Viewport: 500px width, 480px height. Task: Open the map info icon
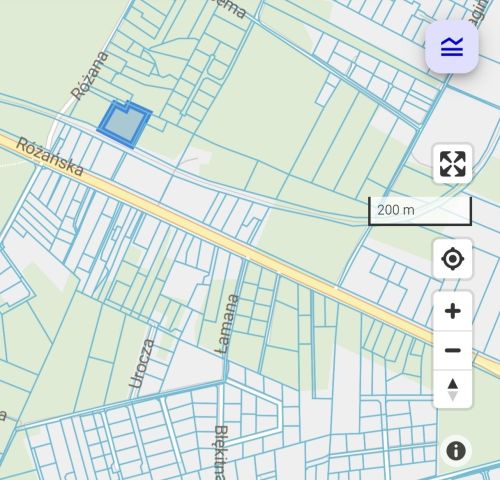(x=455, y=451)
